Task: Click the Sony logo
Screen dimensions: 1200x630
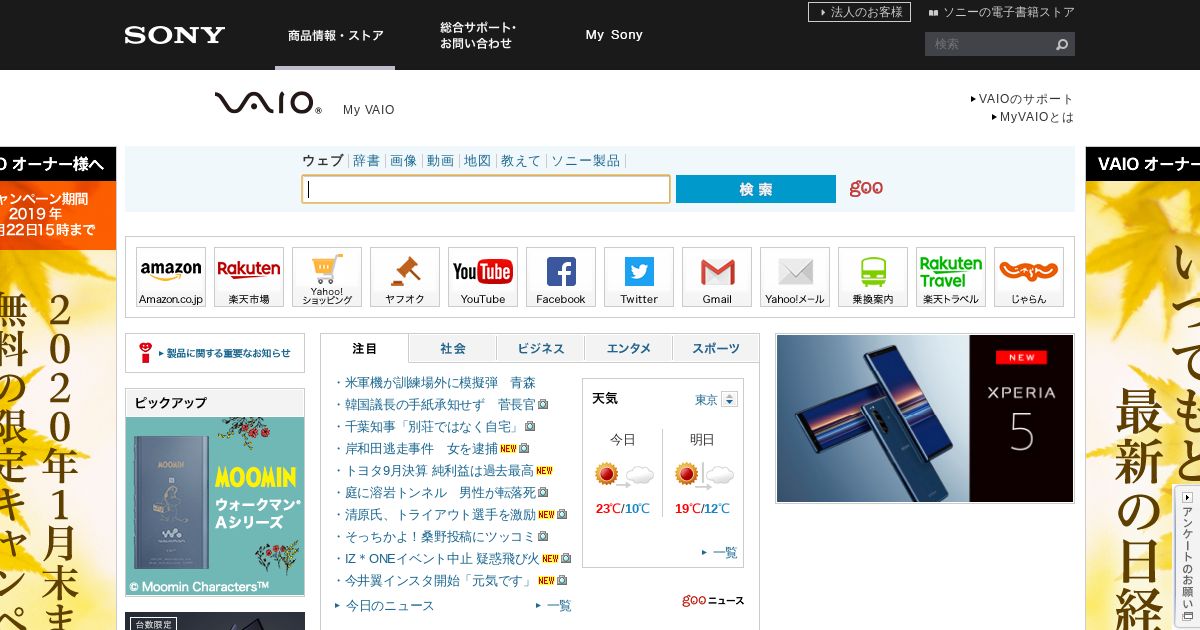Action: point(175,35)
